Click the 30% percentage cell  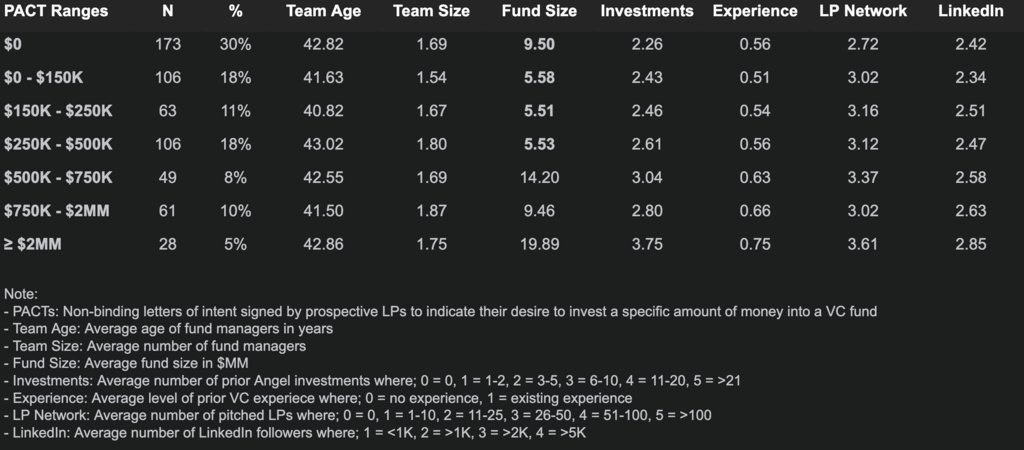point(236,44)
